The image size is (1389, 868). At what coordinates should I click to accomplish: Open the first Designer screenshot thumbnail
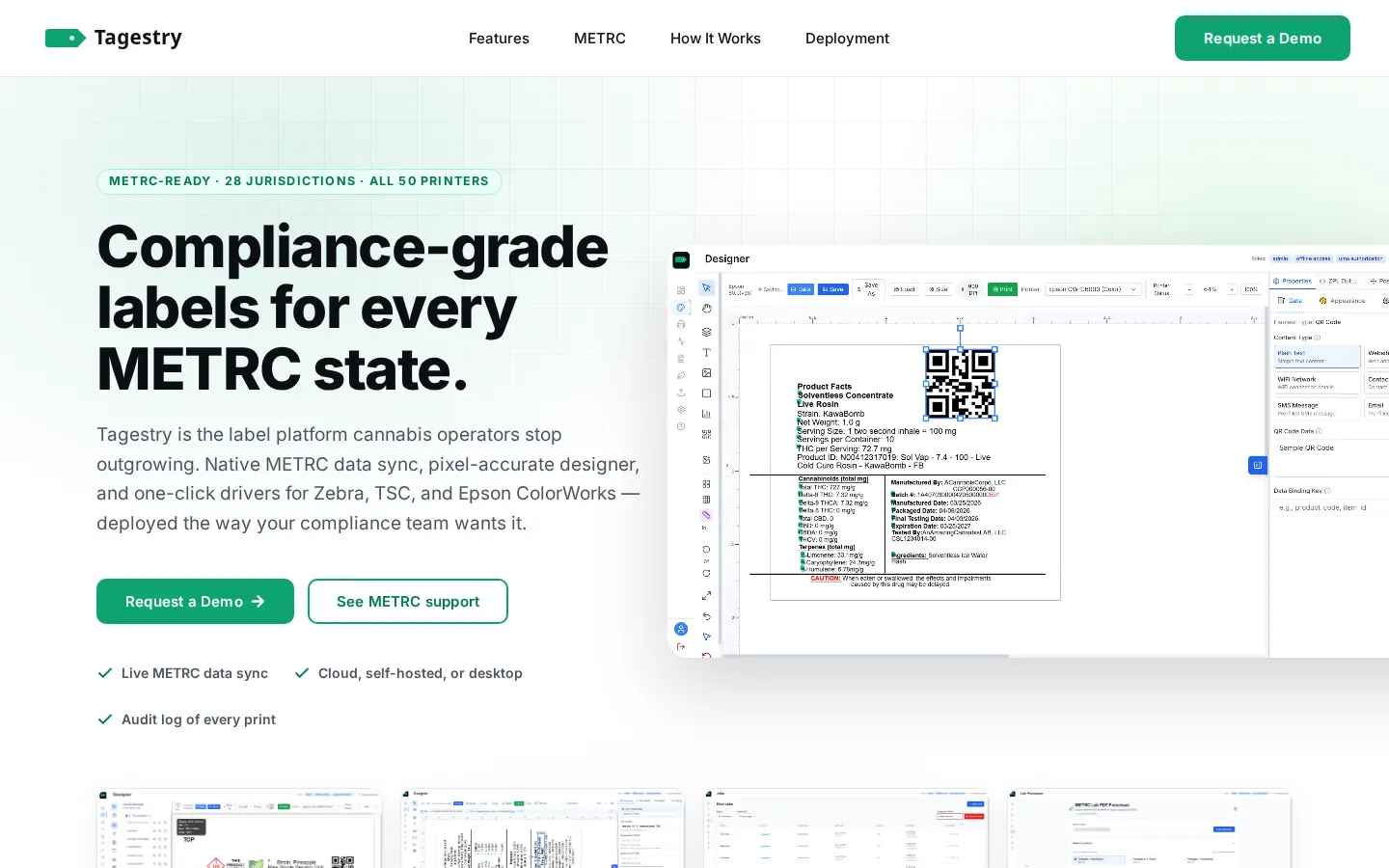(240, 828)
